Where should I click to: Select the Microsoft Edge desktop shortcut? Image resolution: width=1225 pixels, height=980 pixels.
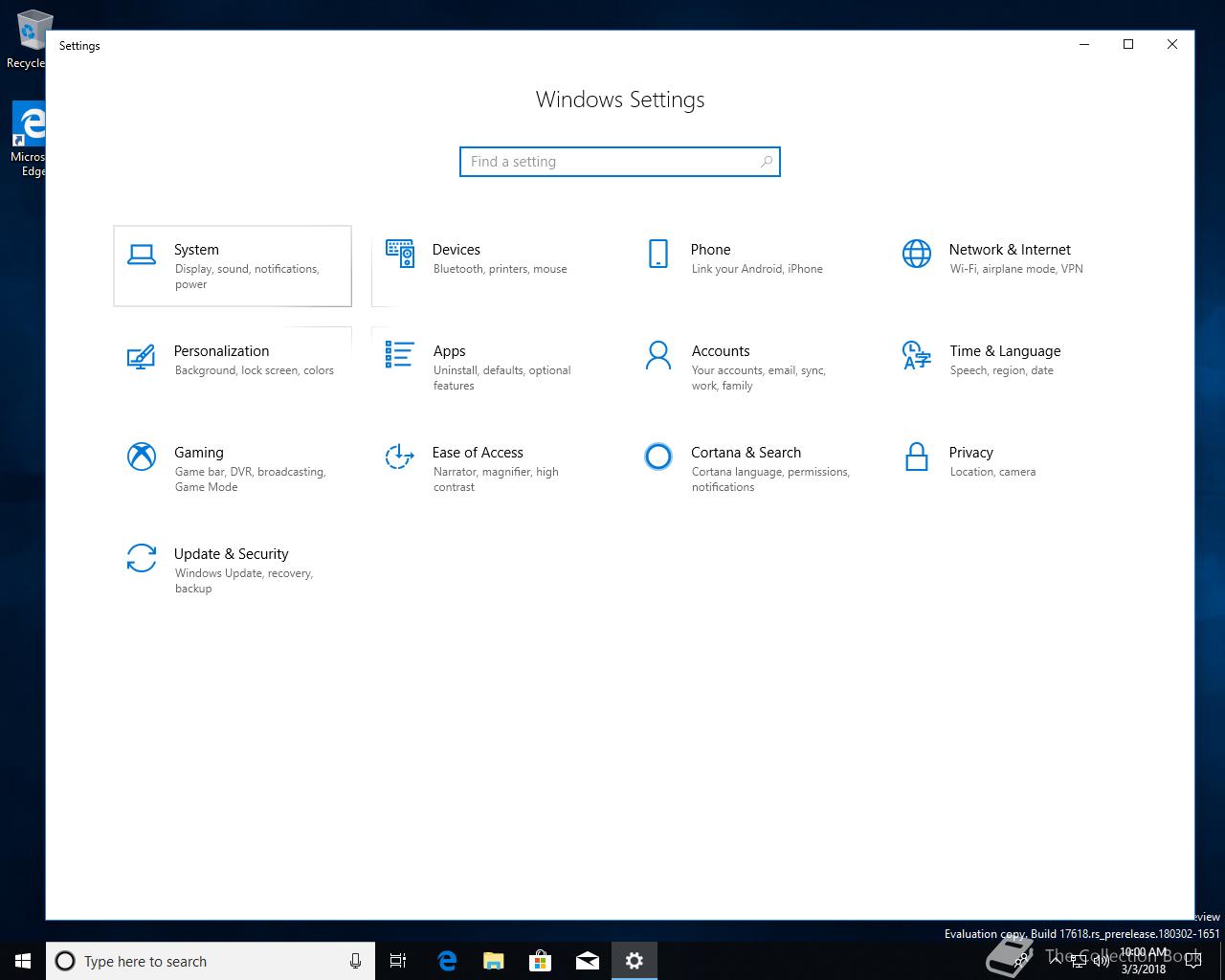pyautogui.click(x=29, y=140)
